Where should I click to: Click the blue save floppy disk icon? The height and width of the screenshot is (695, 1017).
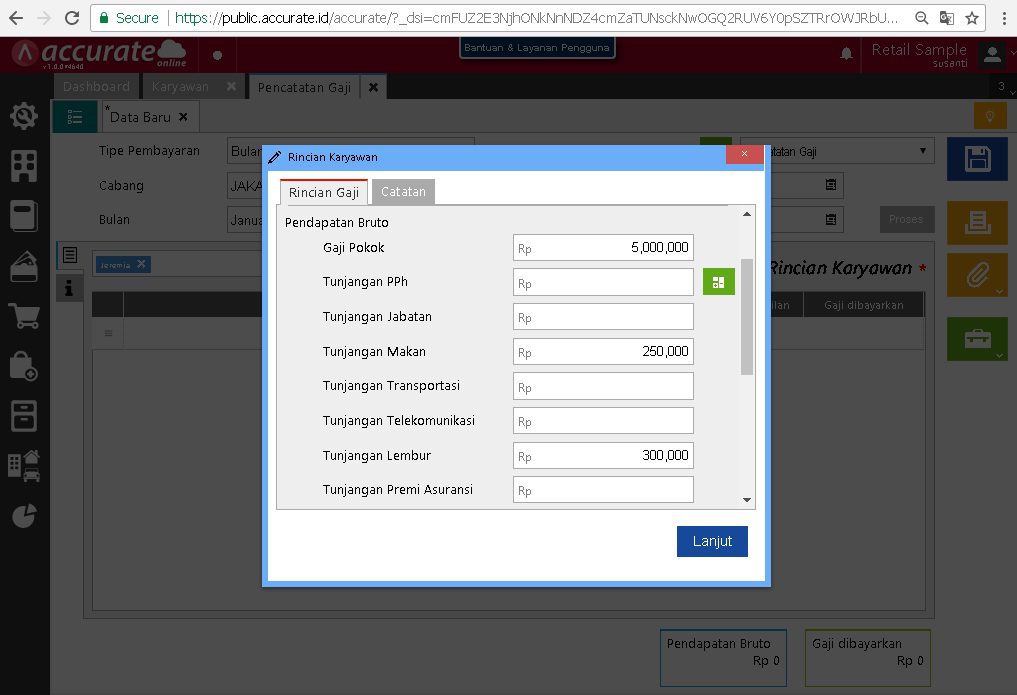[977, 159]
